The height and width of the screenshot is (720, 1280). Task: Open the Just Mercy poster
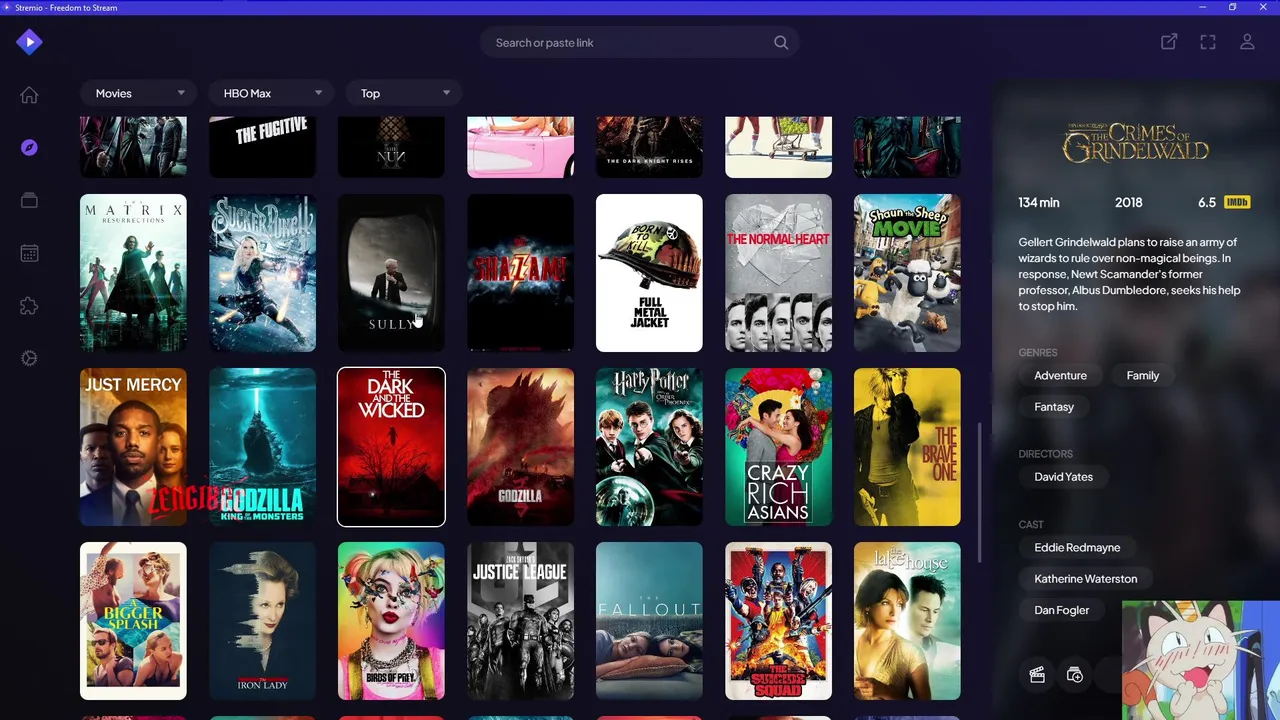coord(133,447)
